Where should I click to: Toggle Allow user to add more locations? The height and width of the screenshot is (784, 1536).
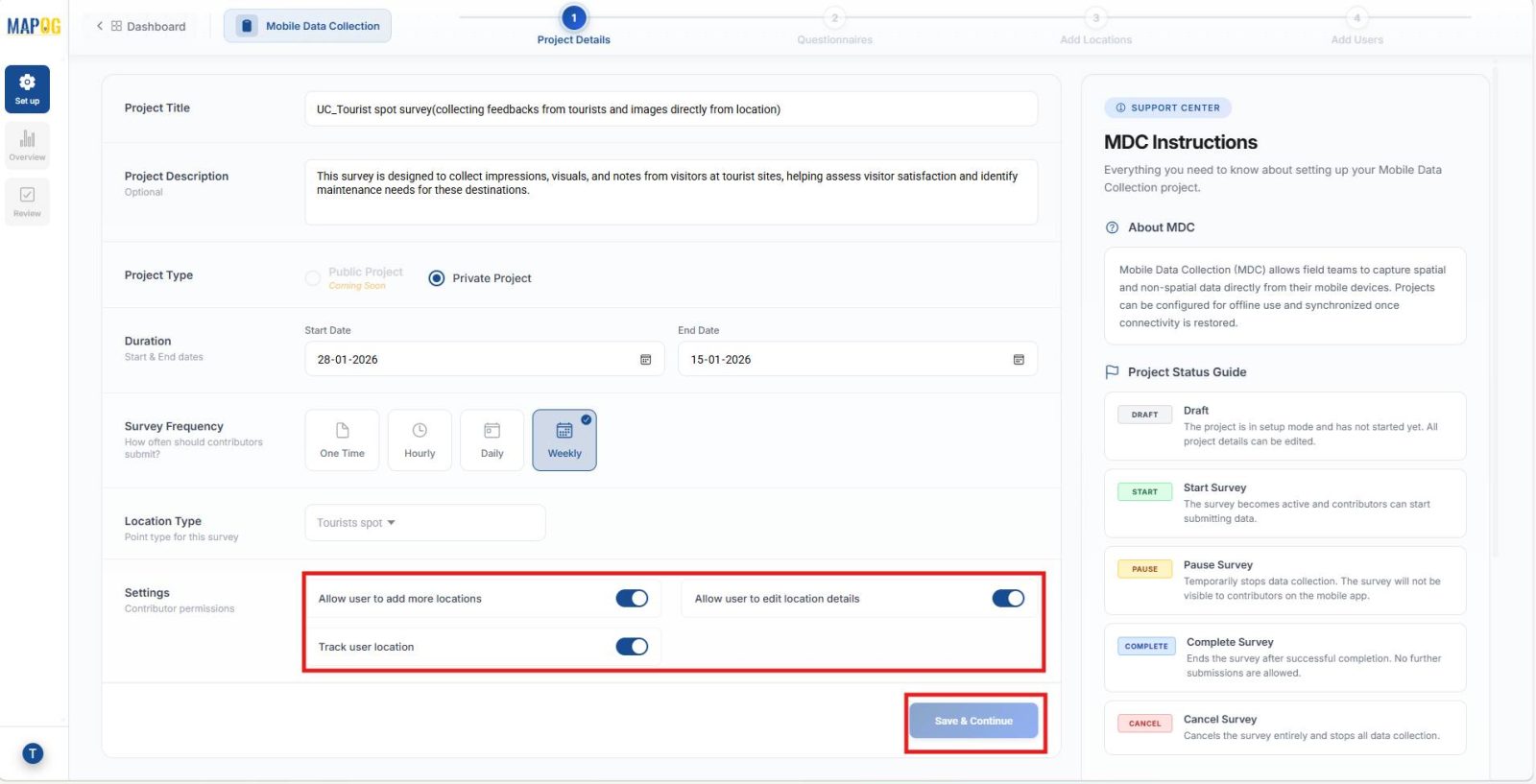click(632, 599)
